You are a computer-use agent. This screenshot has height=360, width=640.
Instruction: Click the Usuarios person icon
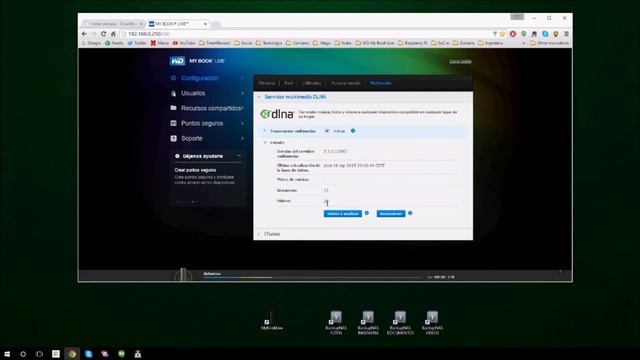point(173,93)
